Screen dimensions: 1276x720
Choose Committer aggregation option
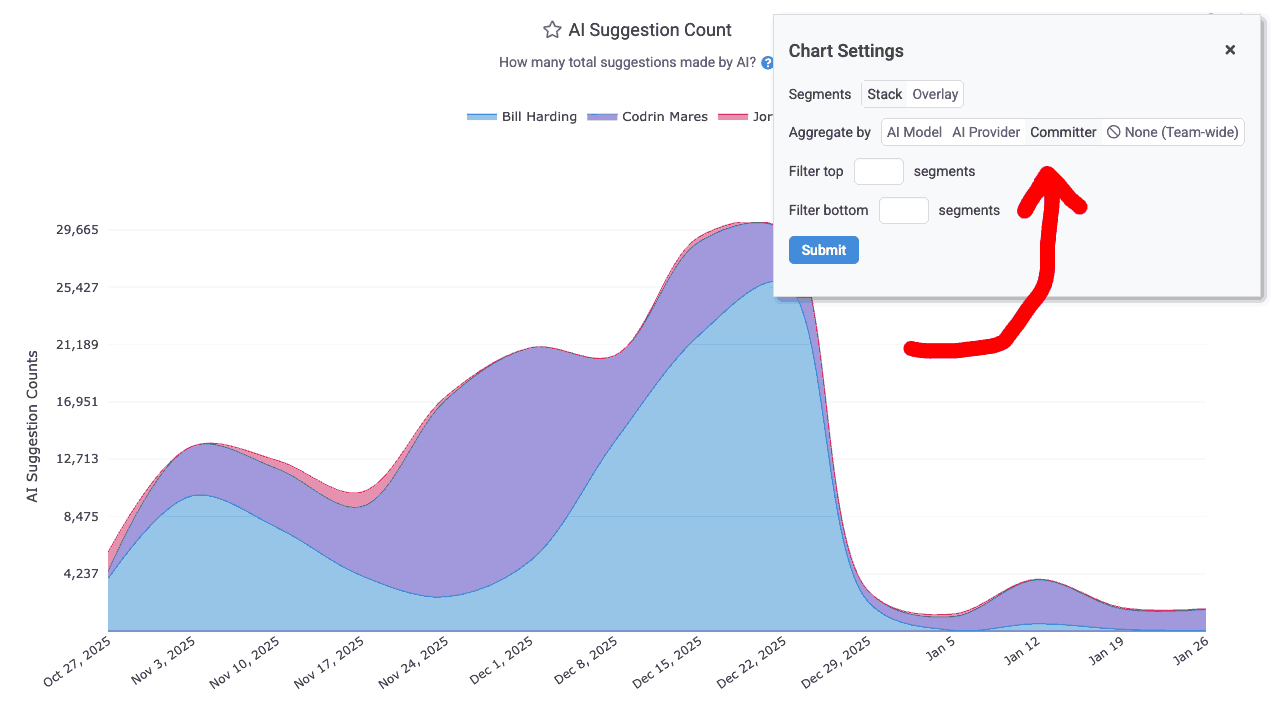[x=1063, y=132]
